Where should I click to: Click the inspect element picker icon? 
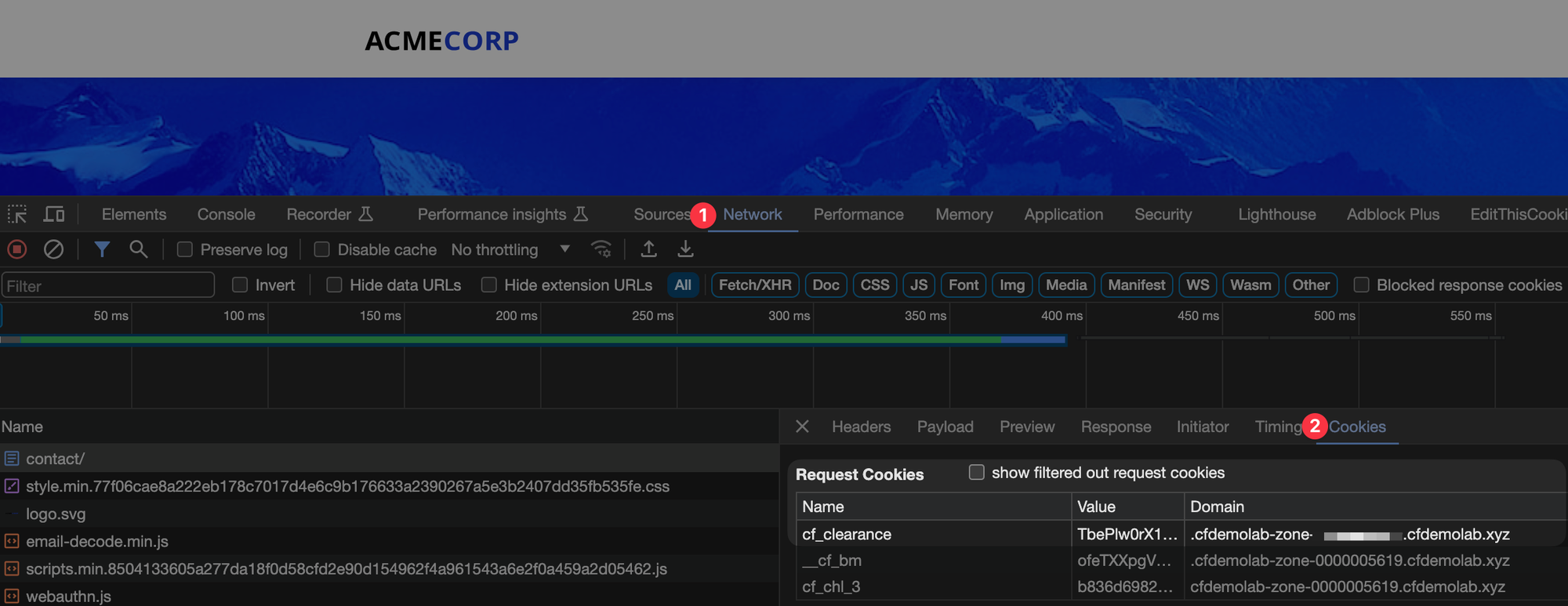tap(17, 214)
